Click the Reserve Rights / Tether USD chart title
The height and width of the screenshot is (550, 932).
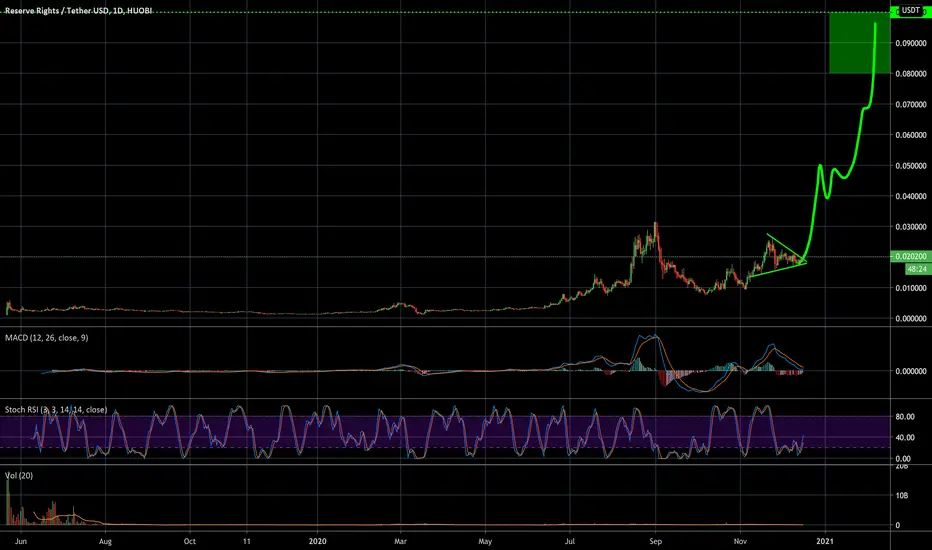(x=78, y=11)
